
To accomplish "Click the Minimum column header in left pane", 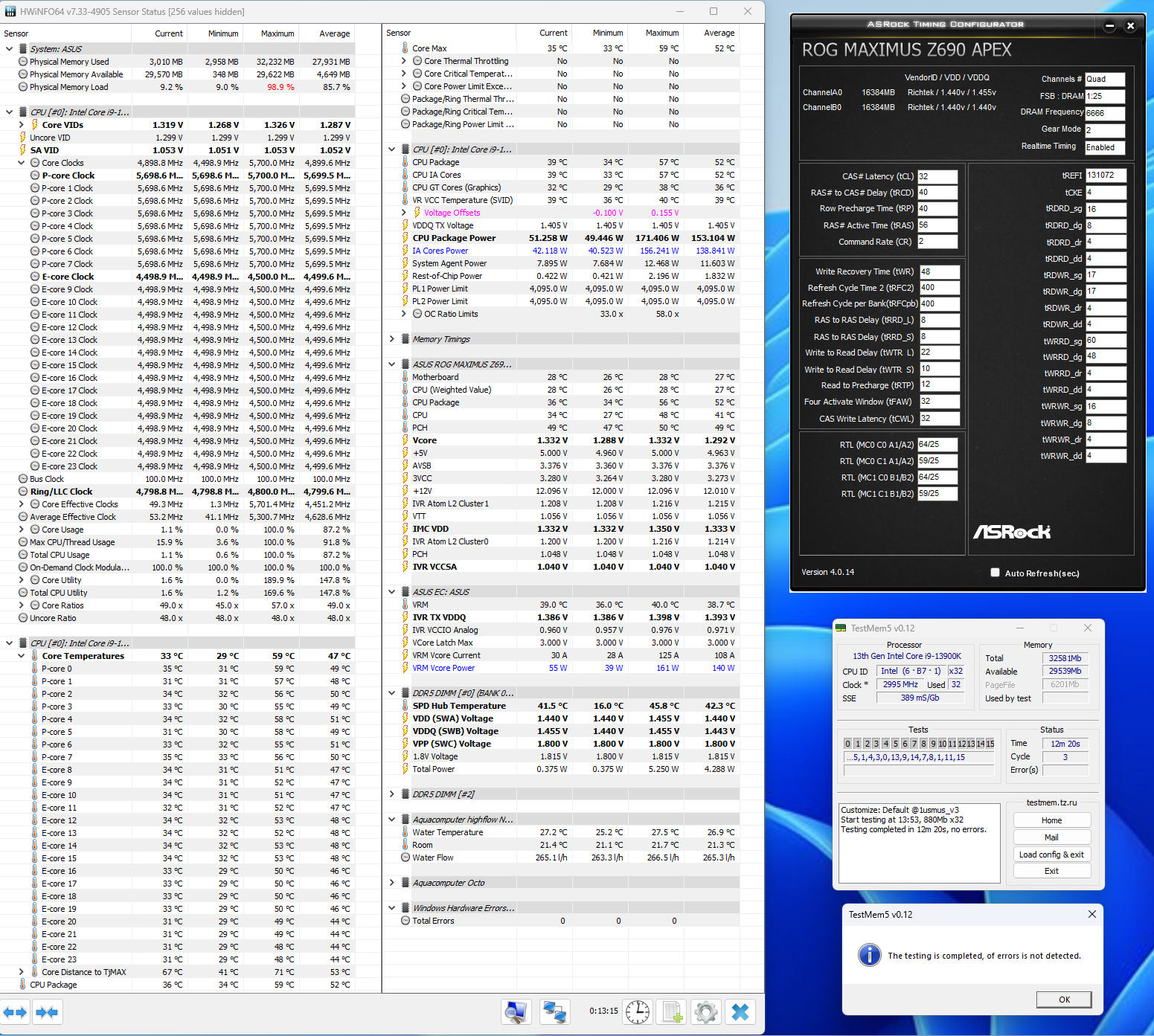I will [x=215, y=33].
